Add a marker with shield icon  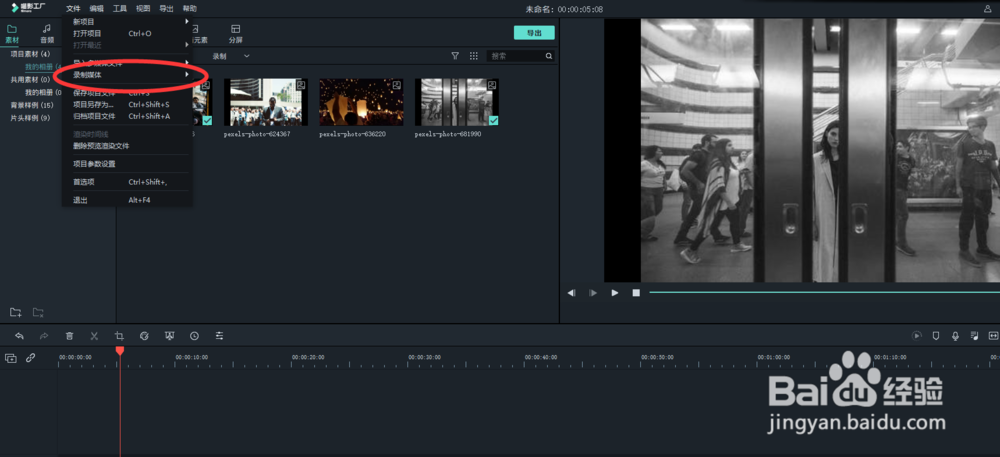[x=936, y=336]
